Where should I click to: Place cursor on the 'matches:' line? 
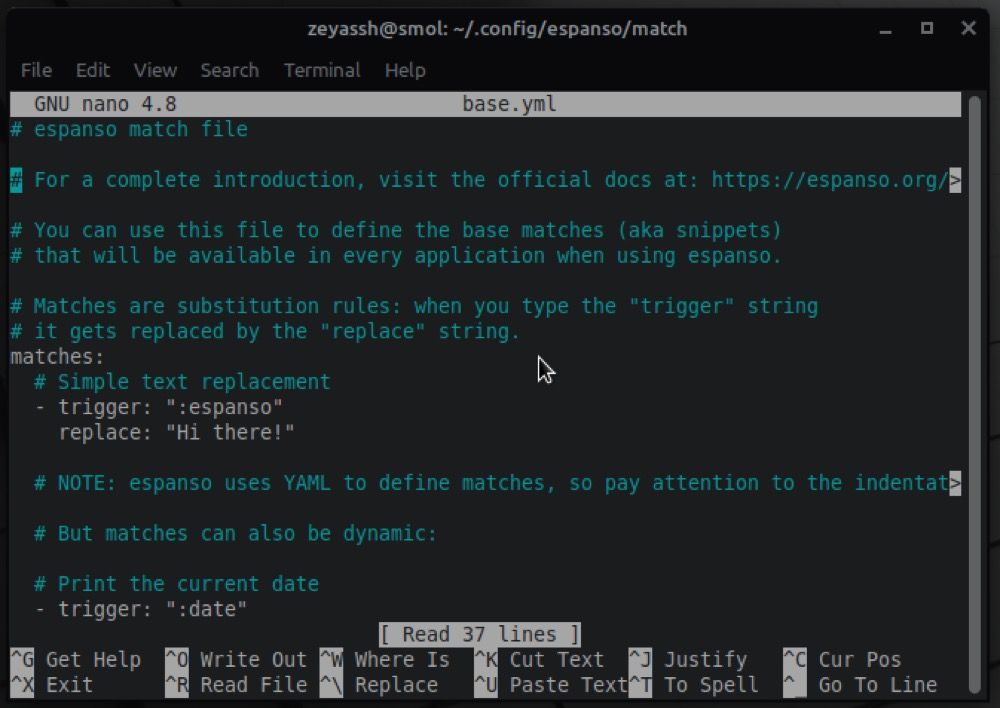pos(57,357)
